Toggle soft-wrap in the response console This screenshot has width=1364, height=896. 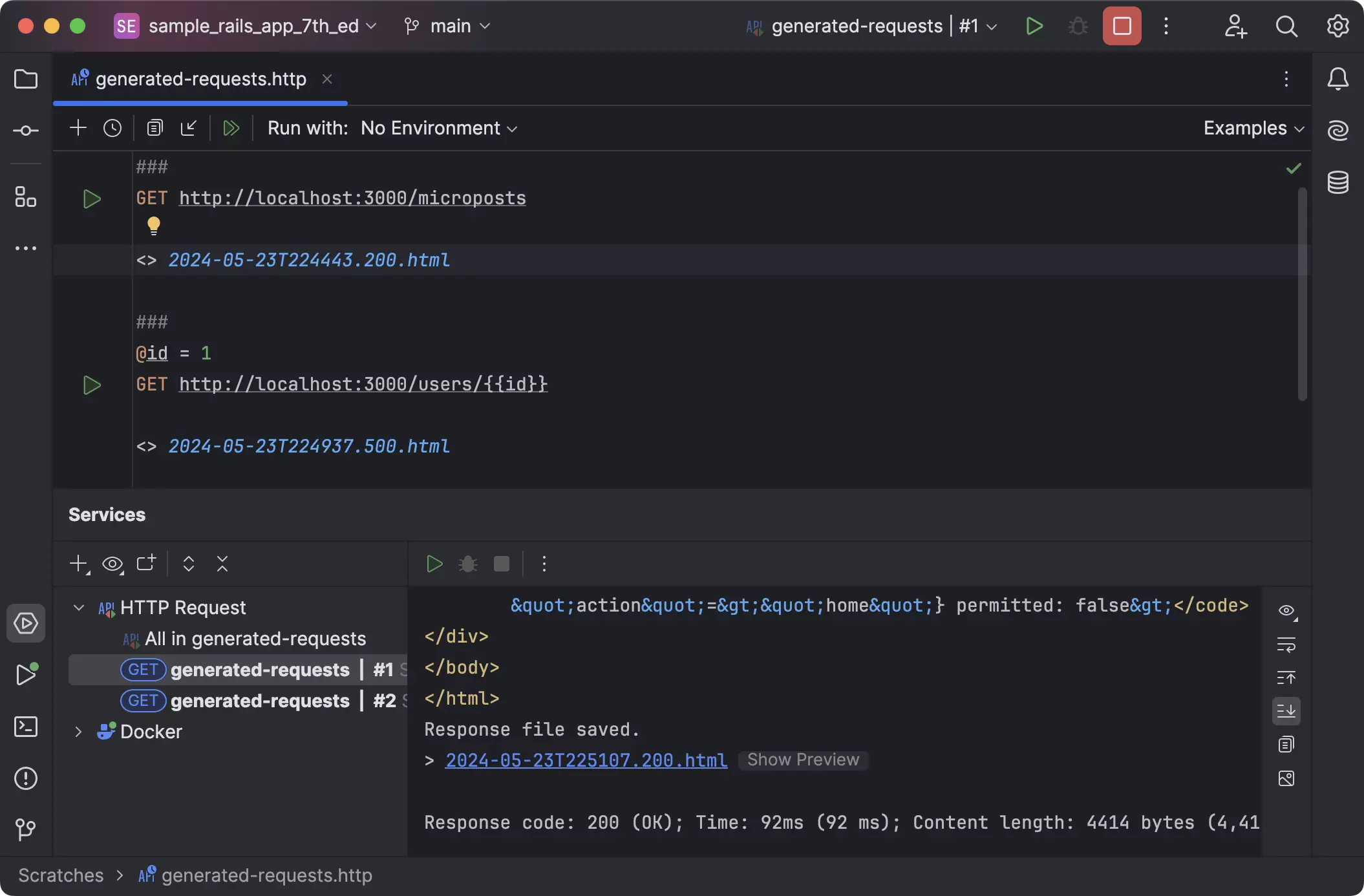click(x=1286, y=645)
